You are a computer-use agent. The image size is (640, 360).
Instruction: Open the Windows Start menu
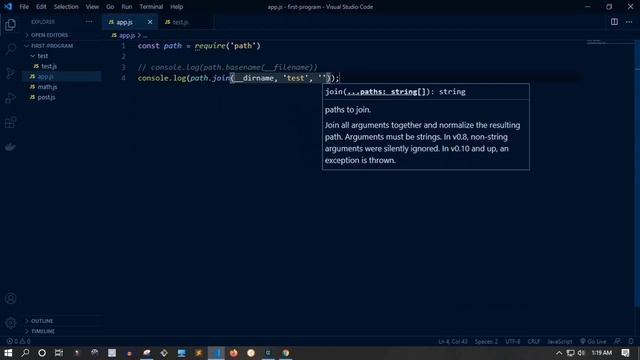8,353
